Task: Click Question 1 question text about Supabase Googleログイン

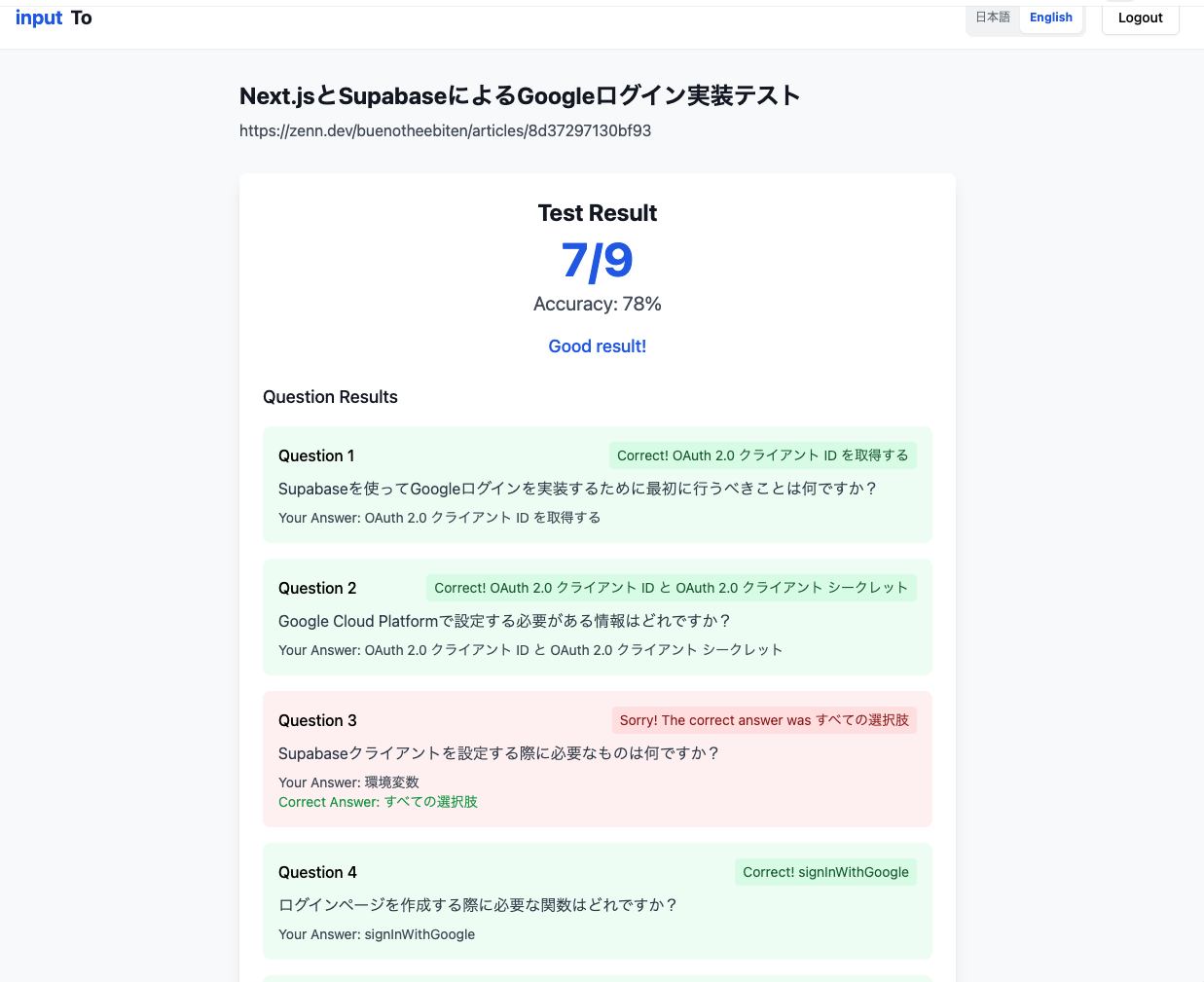Action: 578,489
